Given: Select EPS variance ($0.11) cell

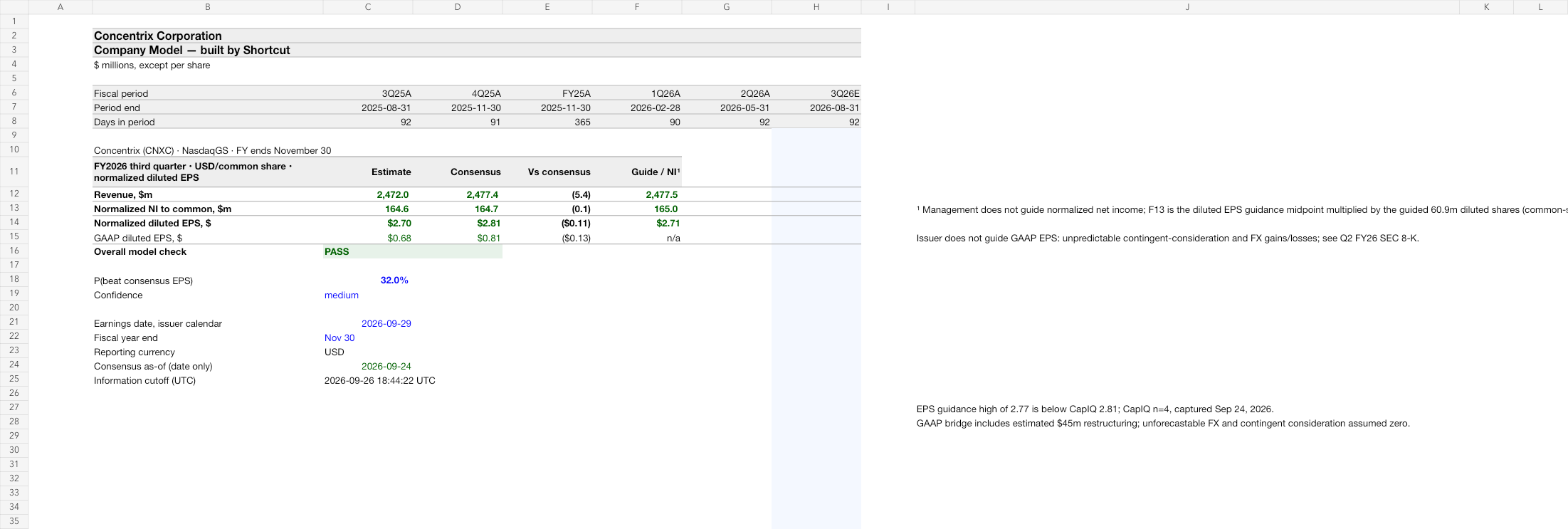Looking at the screenshot, I should pos(547,223).
